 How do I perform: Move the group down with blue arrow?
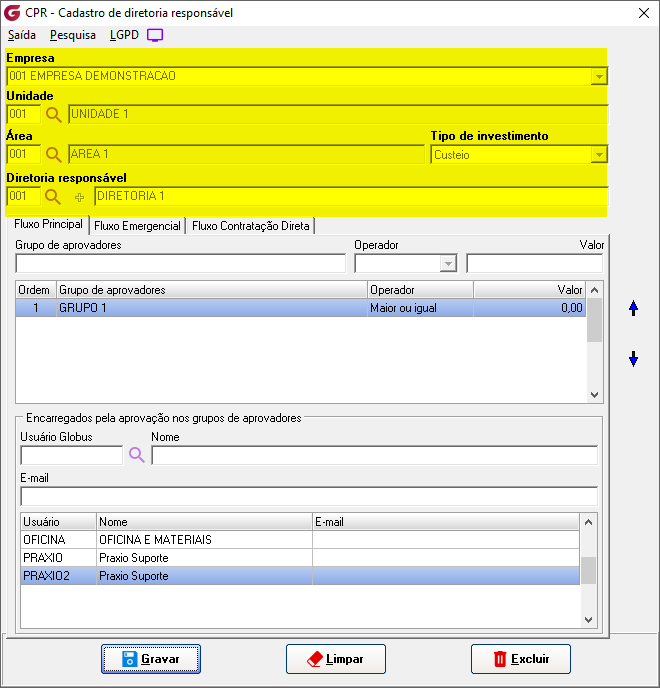(x=633, y=358)
